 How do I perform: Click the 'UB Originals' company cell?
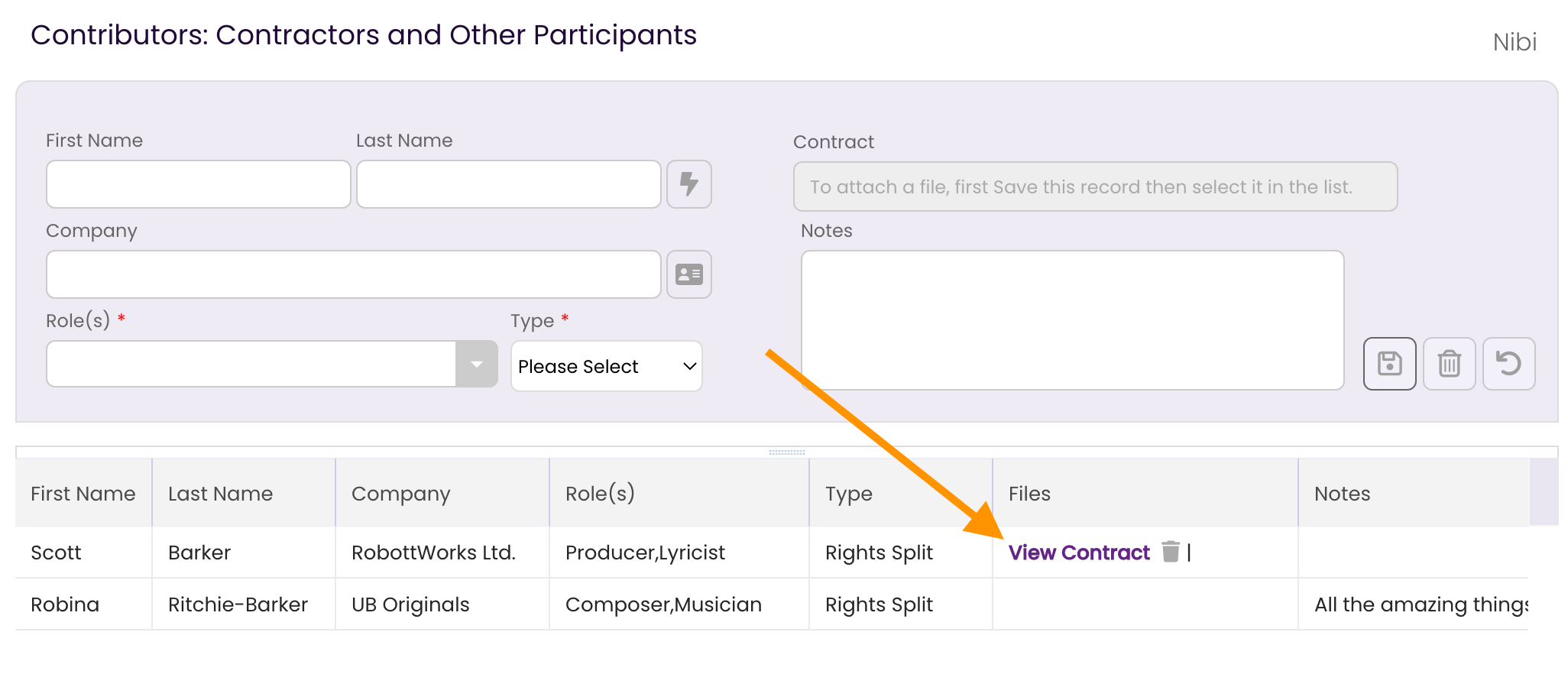tap(442, 605)
